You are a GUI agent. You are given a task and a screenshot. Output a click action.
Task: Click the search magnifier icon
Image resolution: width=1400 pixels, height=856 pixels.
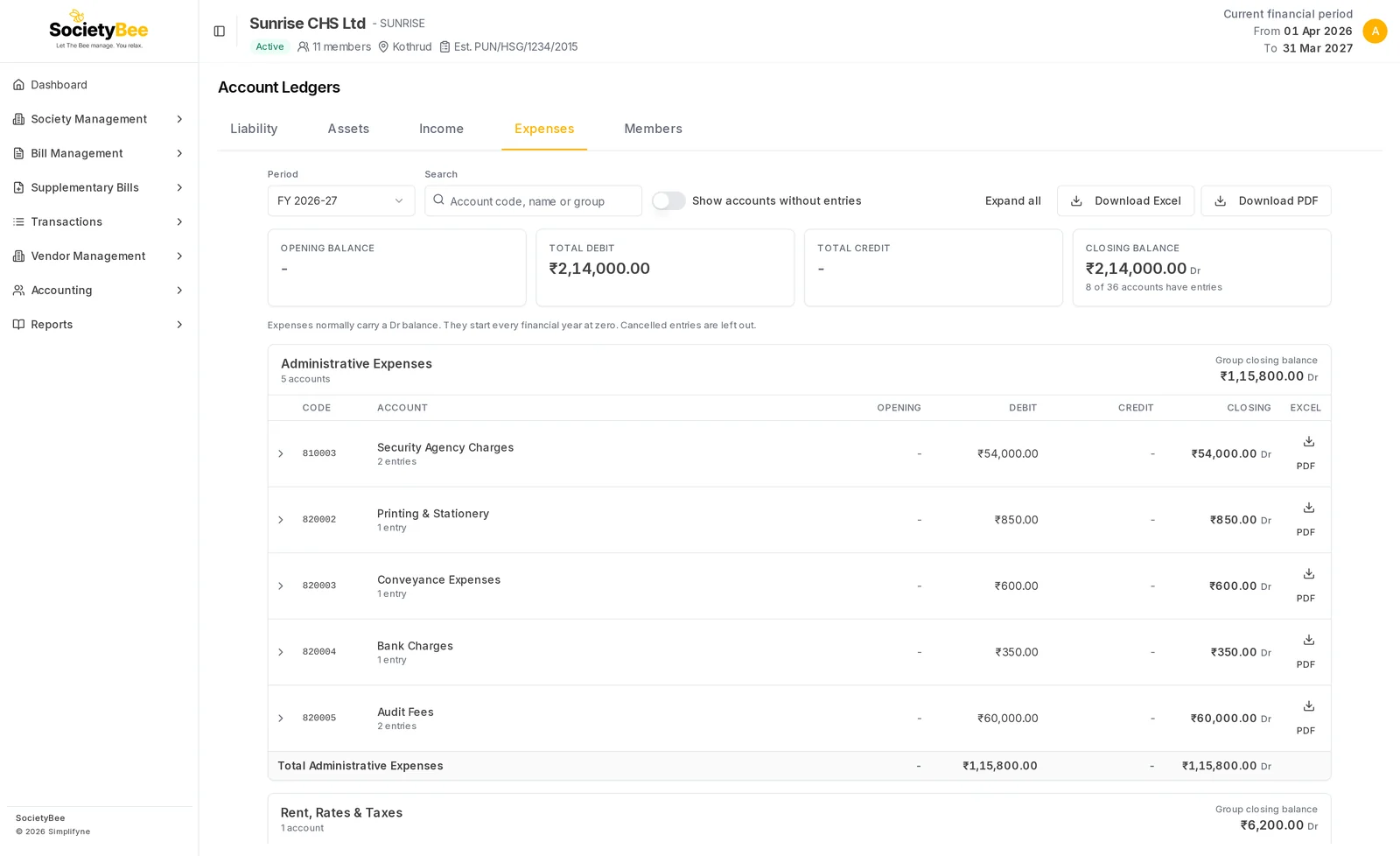click(x=438, y=200)
